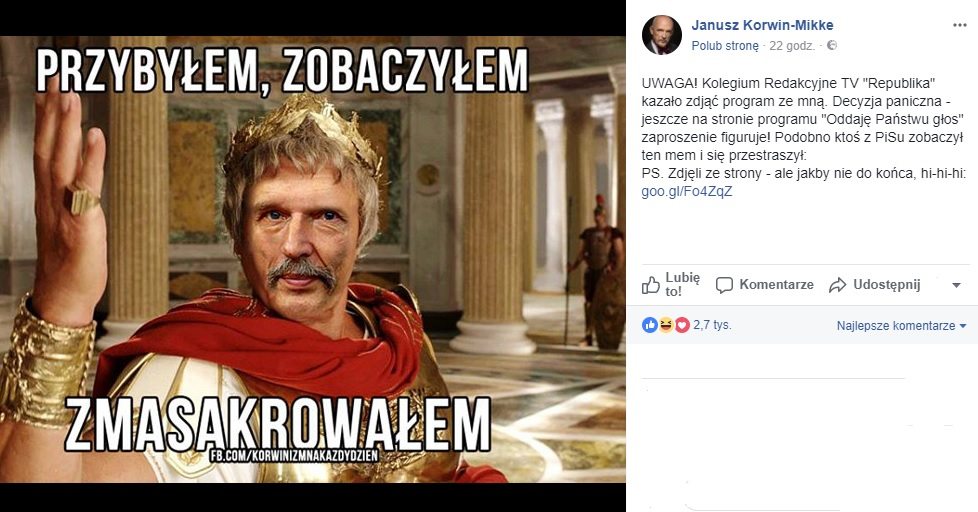Click the Udostępnij share arrow icon

(837, 285)
